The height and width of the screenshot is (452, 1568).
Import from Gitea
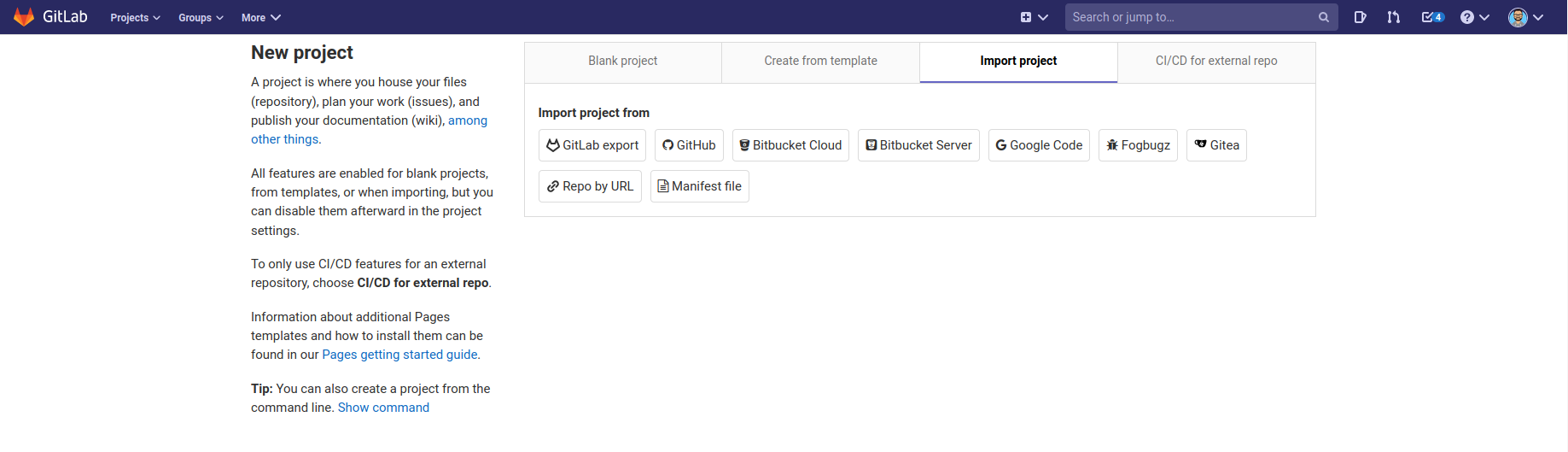1216,145
